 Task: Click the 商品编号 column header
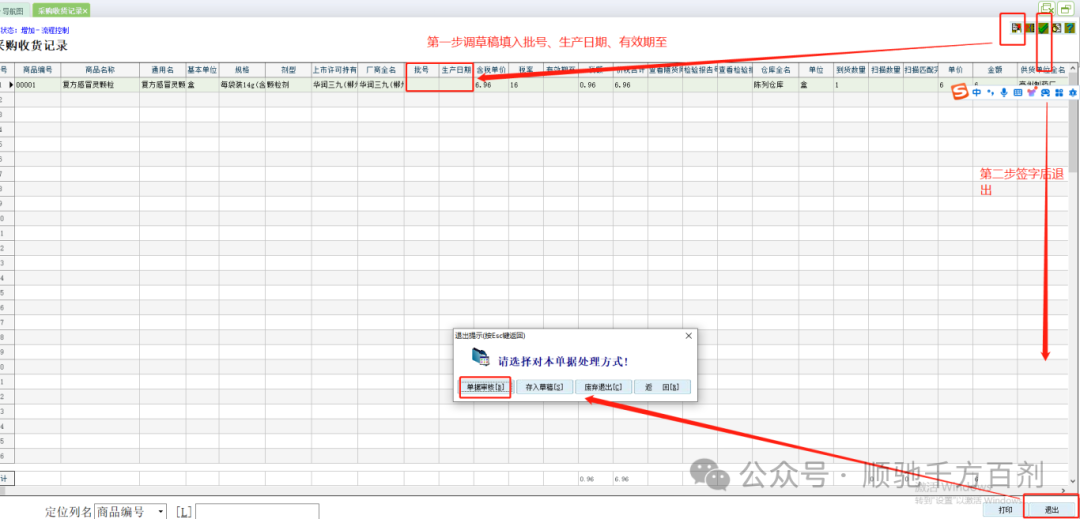point(37,70)
